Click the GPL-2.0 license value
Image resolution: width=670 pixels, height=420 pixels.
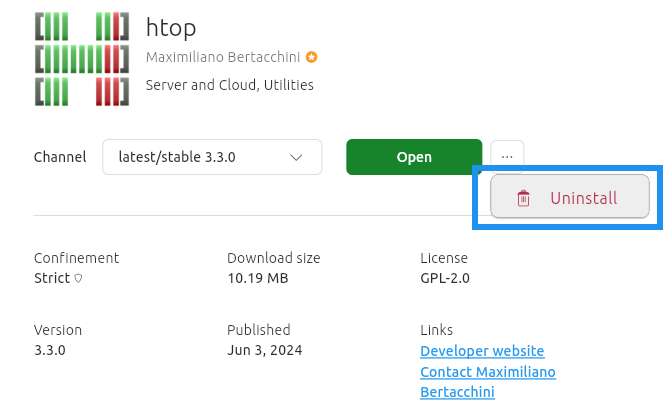point(445,279)
